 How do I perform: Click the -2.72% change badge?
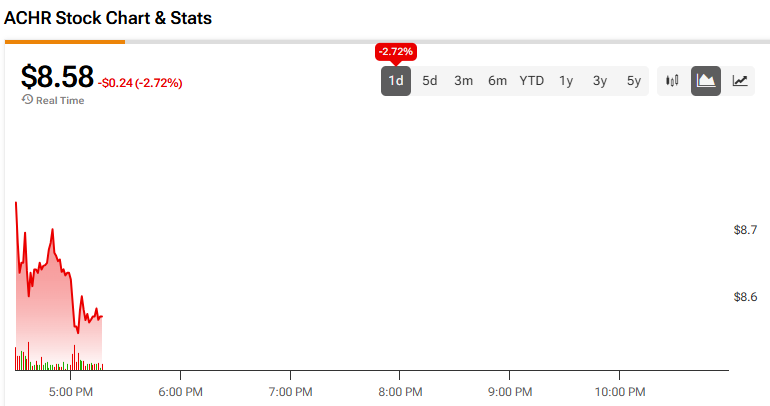(x=396, y=51)
